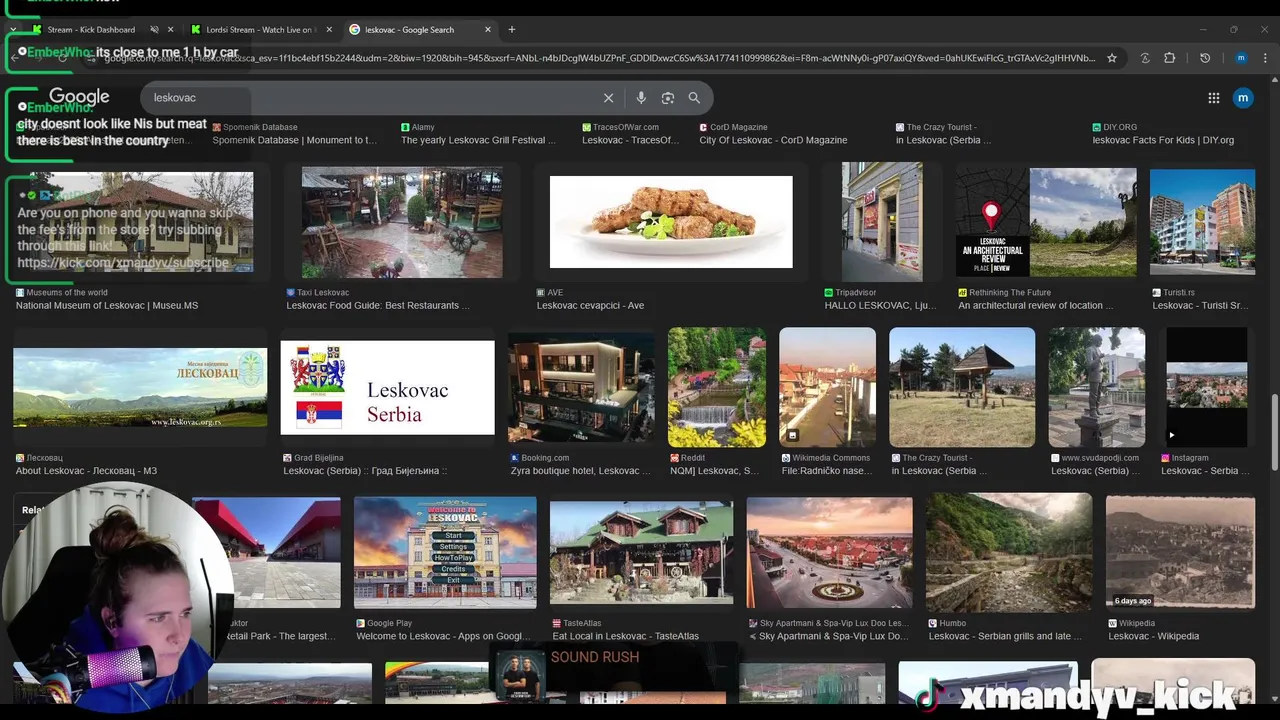Click City Of Leskovac - CorD Magazine link
Image resolution: width=1280 pixels, height=720 pixels.
[x=773, y=140]
